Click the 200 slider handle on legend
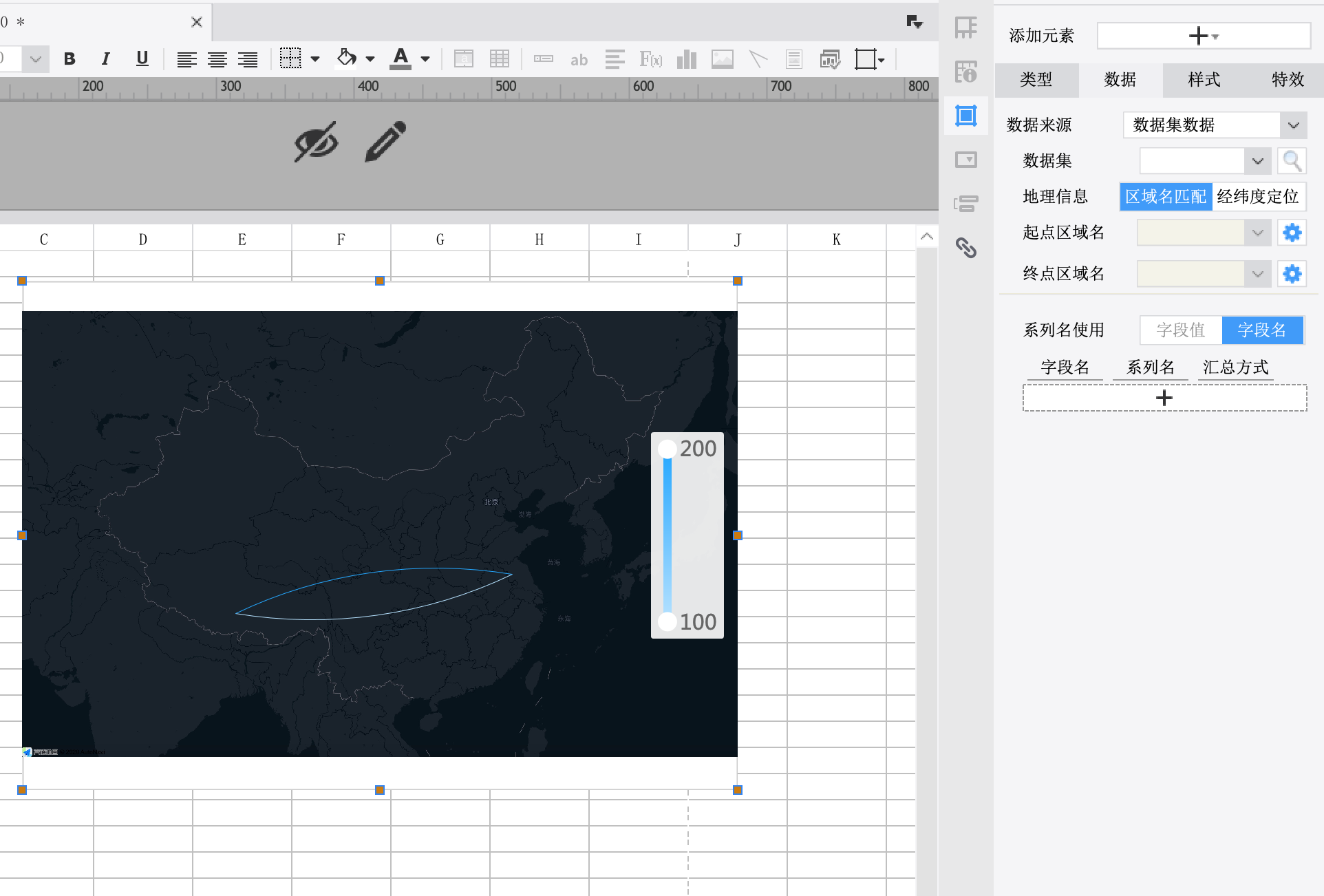 coord(667,449)
